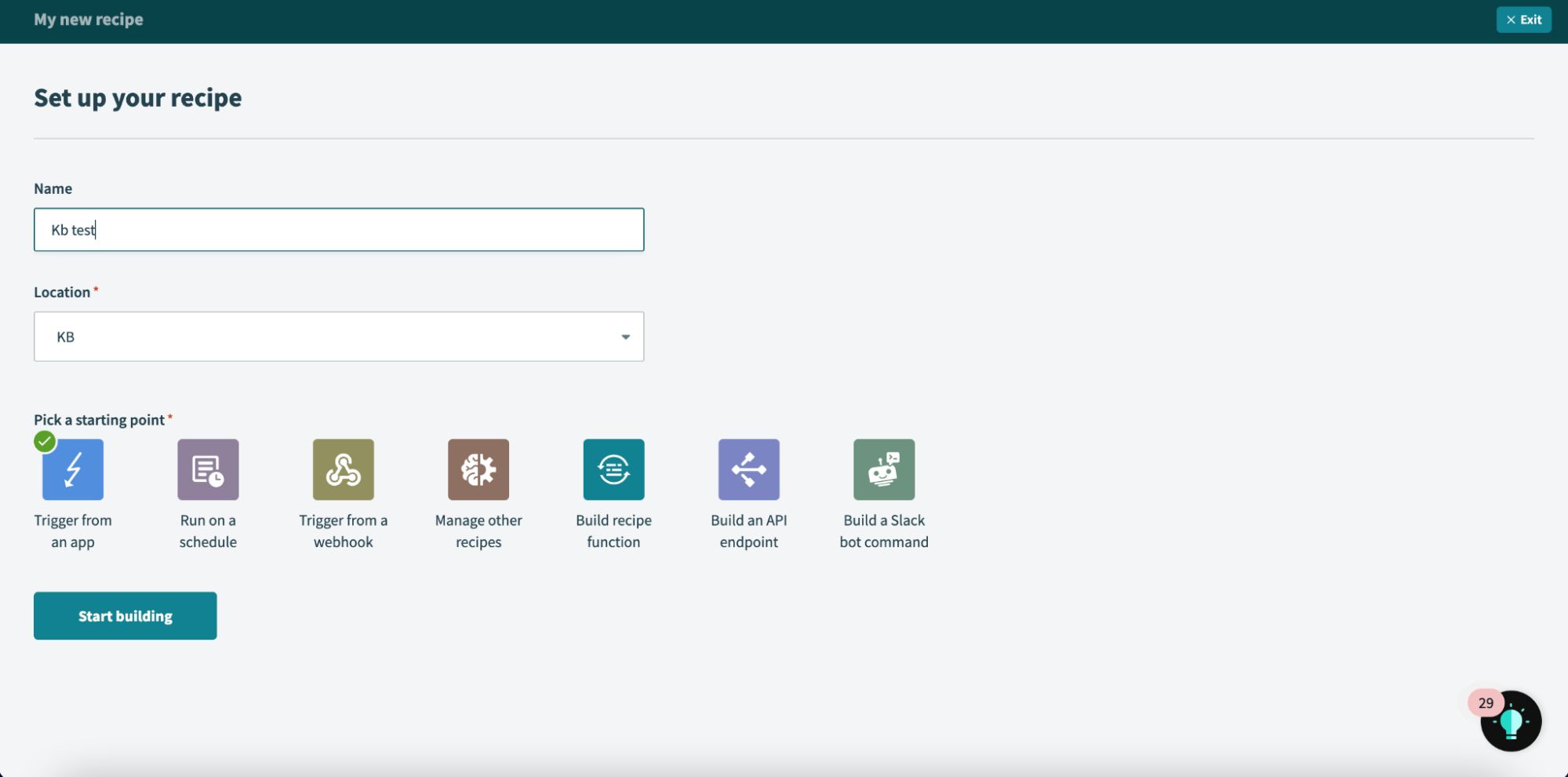The width and height of the screenshot is (1568, 777).
Task: Click the 'Trigger from an app' label
Action: coord(73,531)
